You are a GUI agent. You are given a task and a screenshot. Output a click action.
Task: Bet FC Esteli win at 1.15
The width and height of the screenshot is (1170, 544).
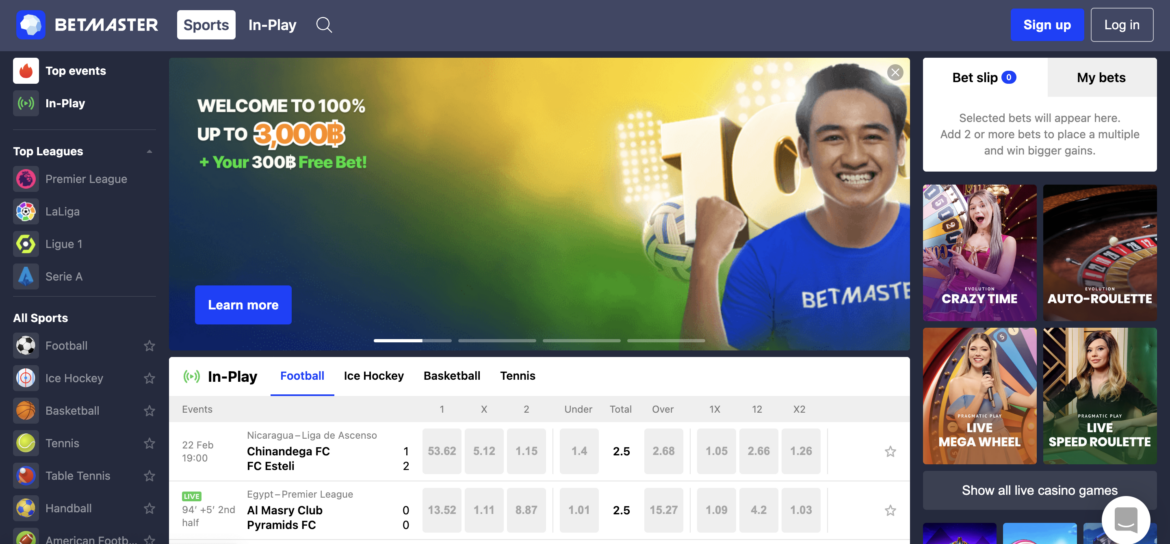[x=526, y=451]
